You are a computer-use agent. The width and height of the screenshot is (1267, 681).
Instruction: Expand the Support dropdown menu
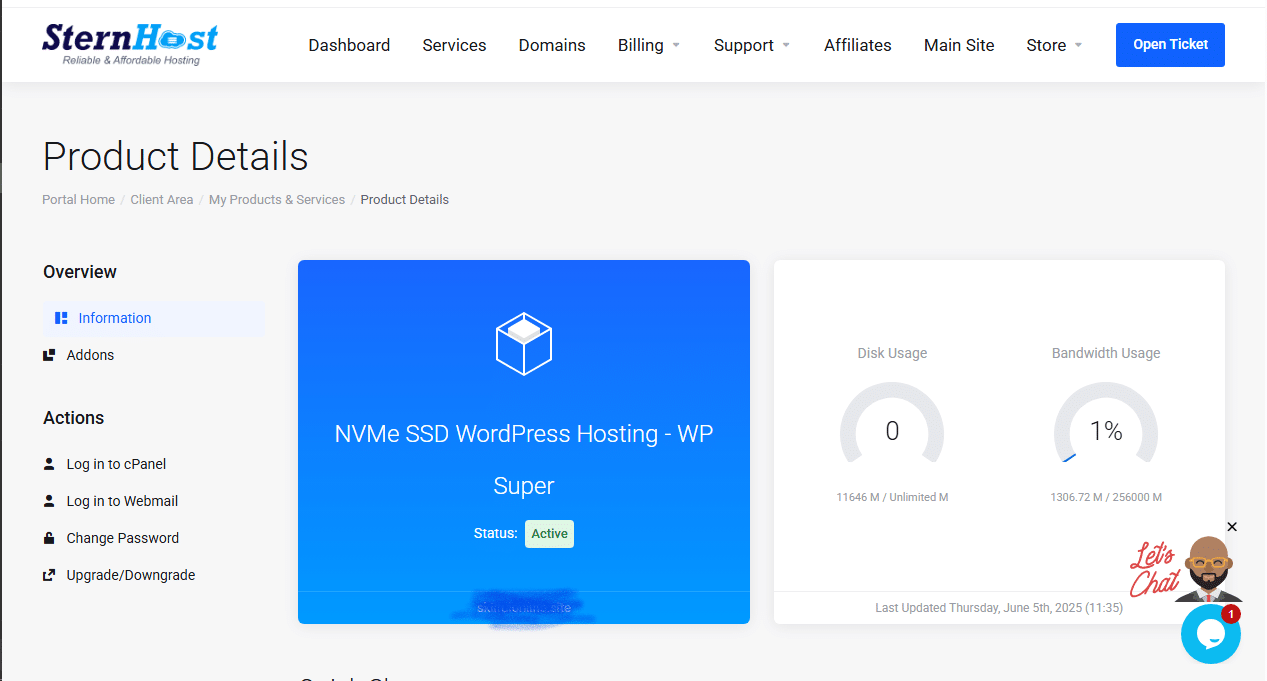click(751, 45)
